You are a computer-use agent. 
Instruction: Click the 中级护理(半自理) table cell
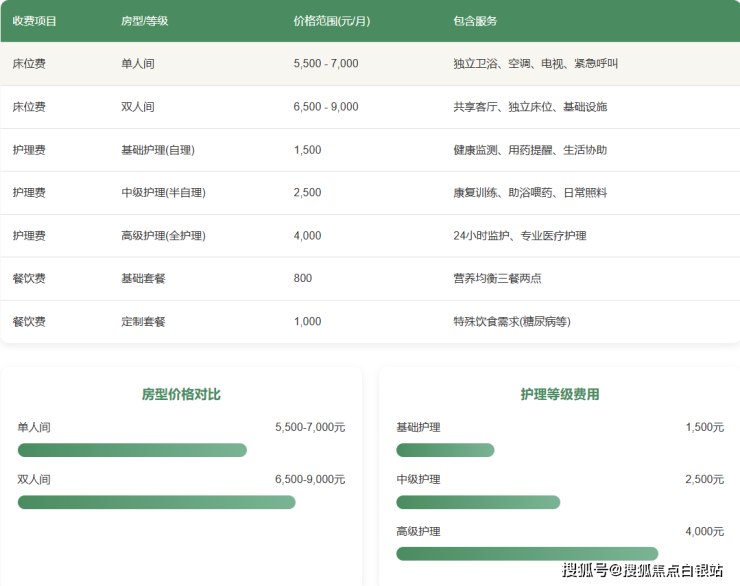[163, 193]
